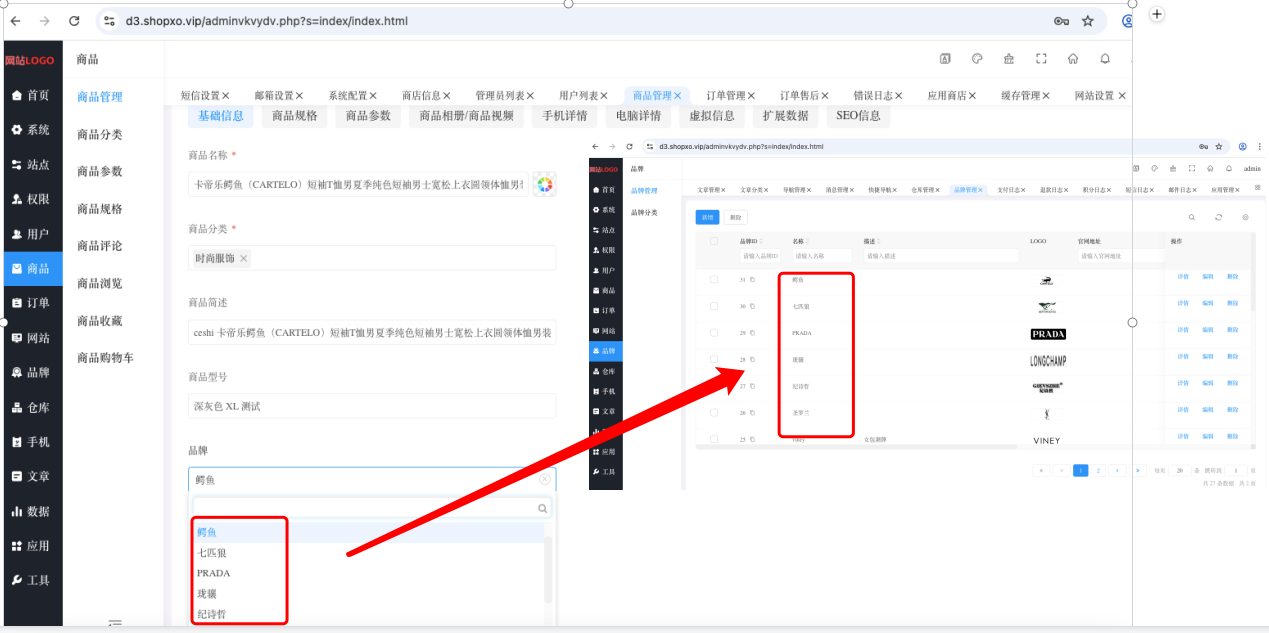1269x633 pixels.
Task: Go to page 2 in inset brand pagination
Action: pyautogui.click(x=1098, y=470)
